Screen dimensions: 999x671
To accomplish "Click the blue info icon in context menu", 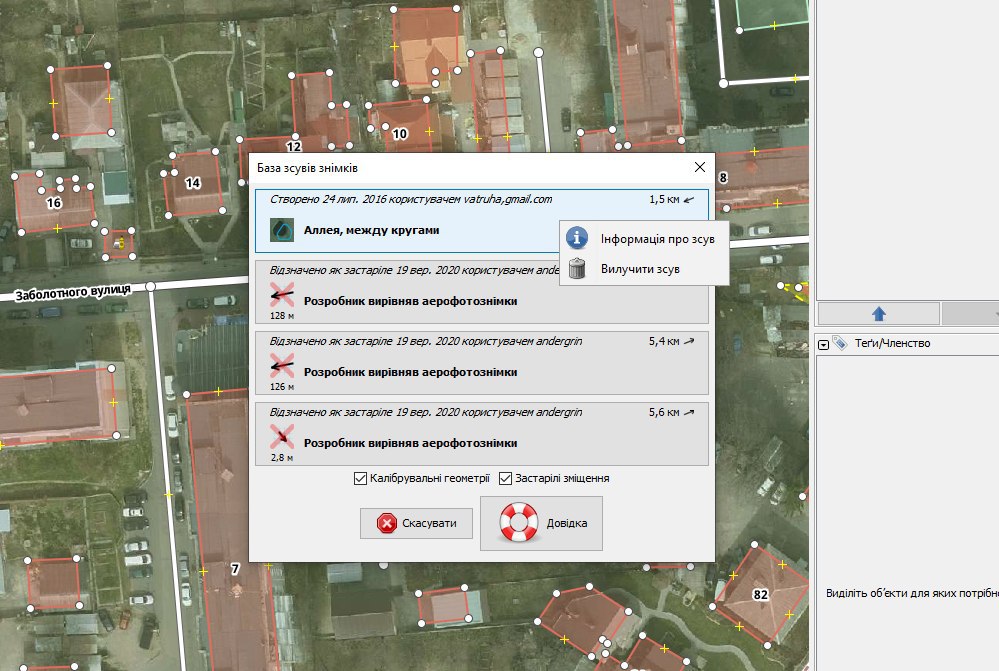I will (x=577, y=238).
